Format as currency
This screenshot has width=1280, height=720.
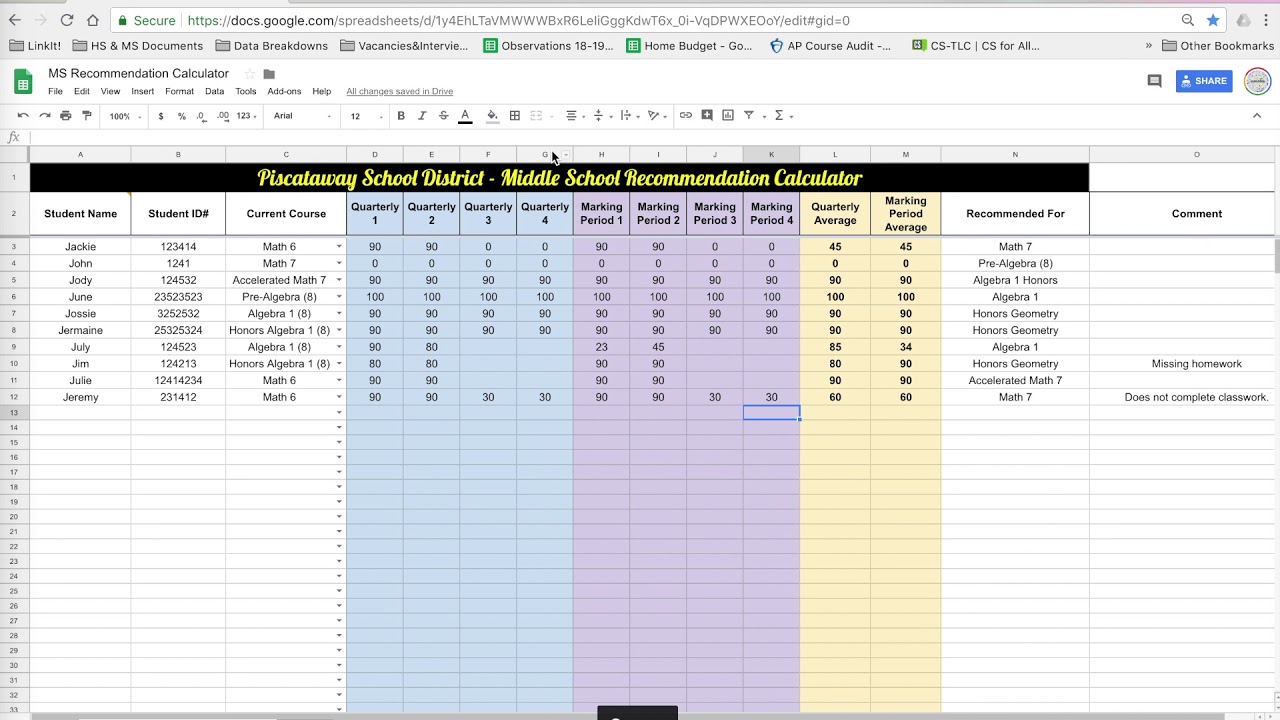(x=161, y=116)
